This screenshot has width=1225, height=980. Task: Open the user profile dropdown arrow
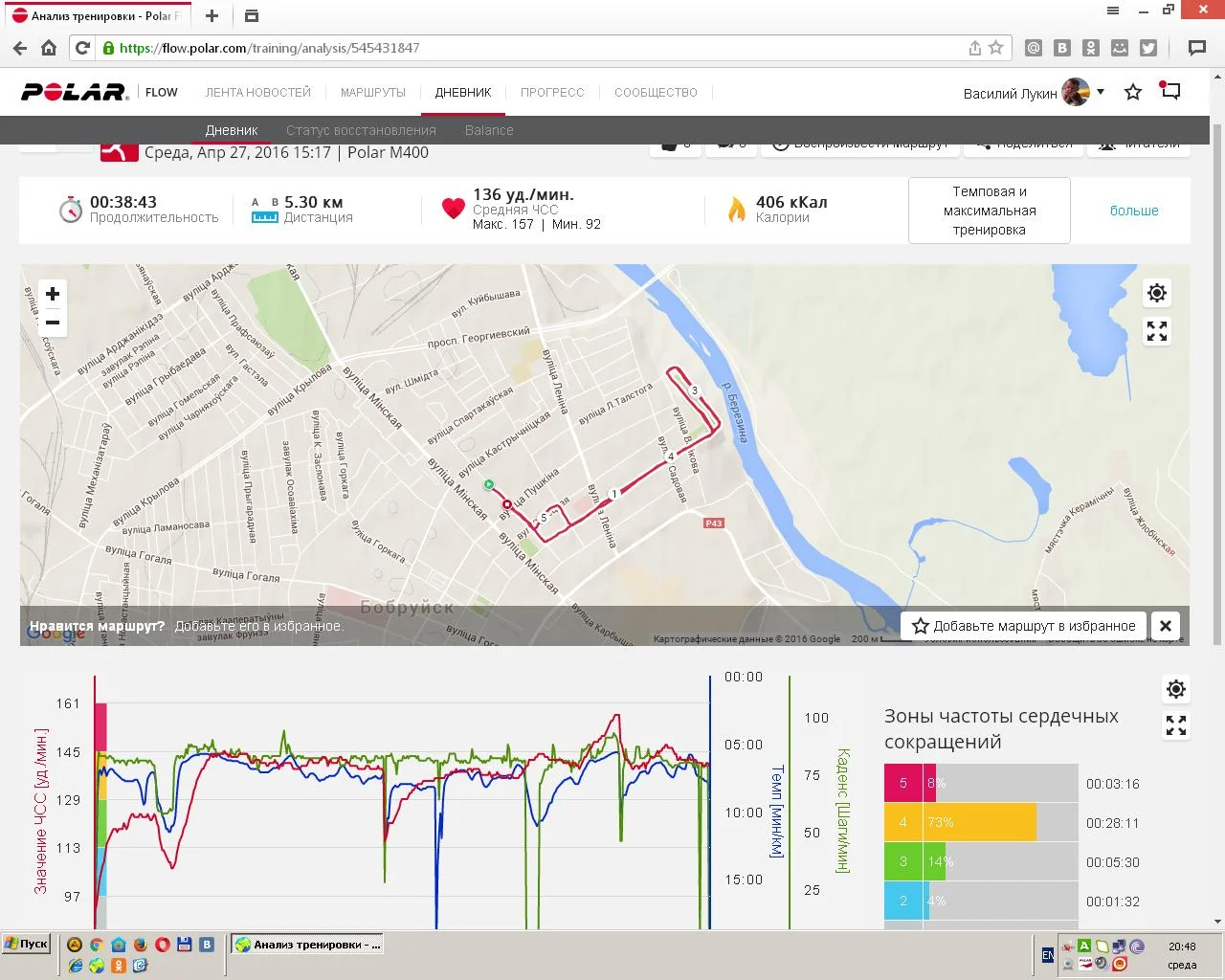point(1101,92)
